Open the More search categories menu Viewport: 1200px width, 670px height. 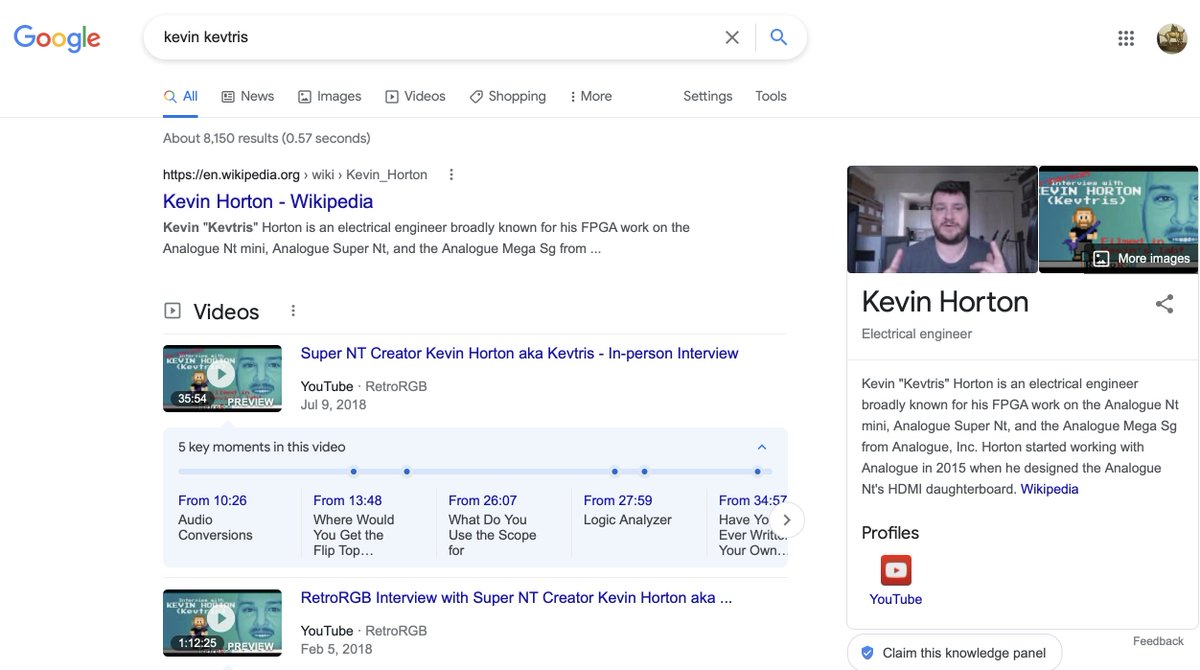590,96
